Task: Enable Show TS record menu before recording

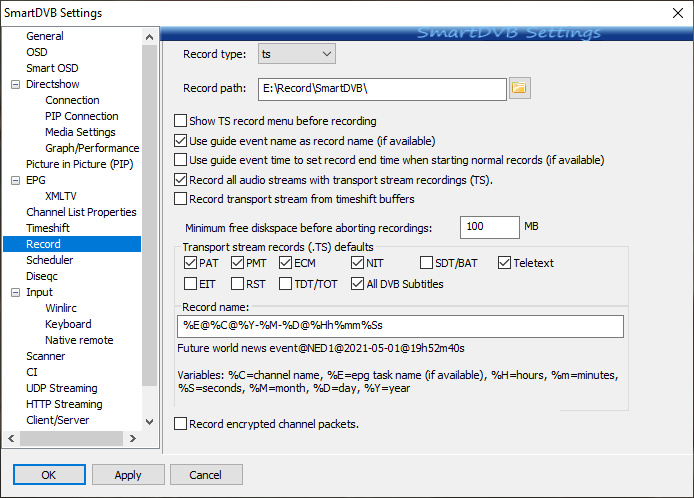Action: tap(180, 121)
